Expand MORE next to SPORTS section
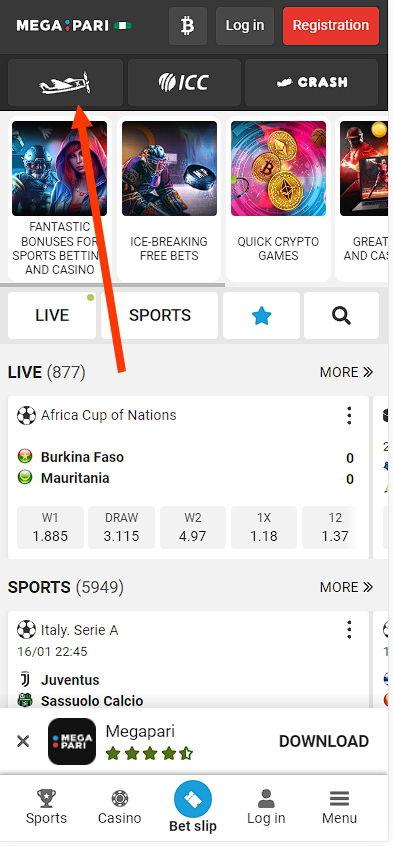The width and height of the screenshot is (393, 846). [x=346, y=587]
